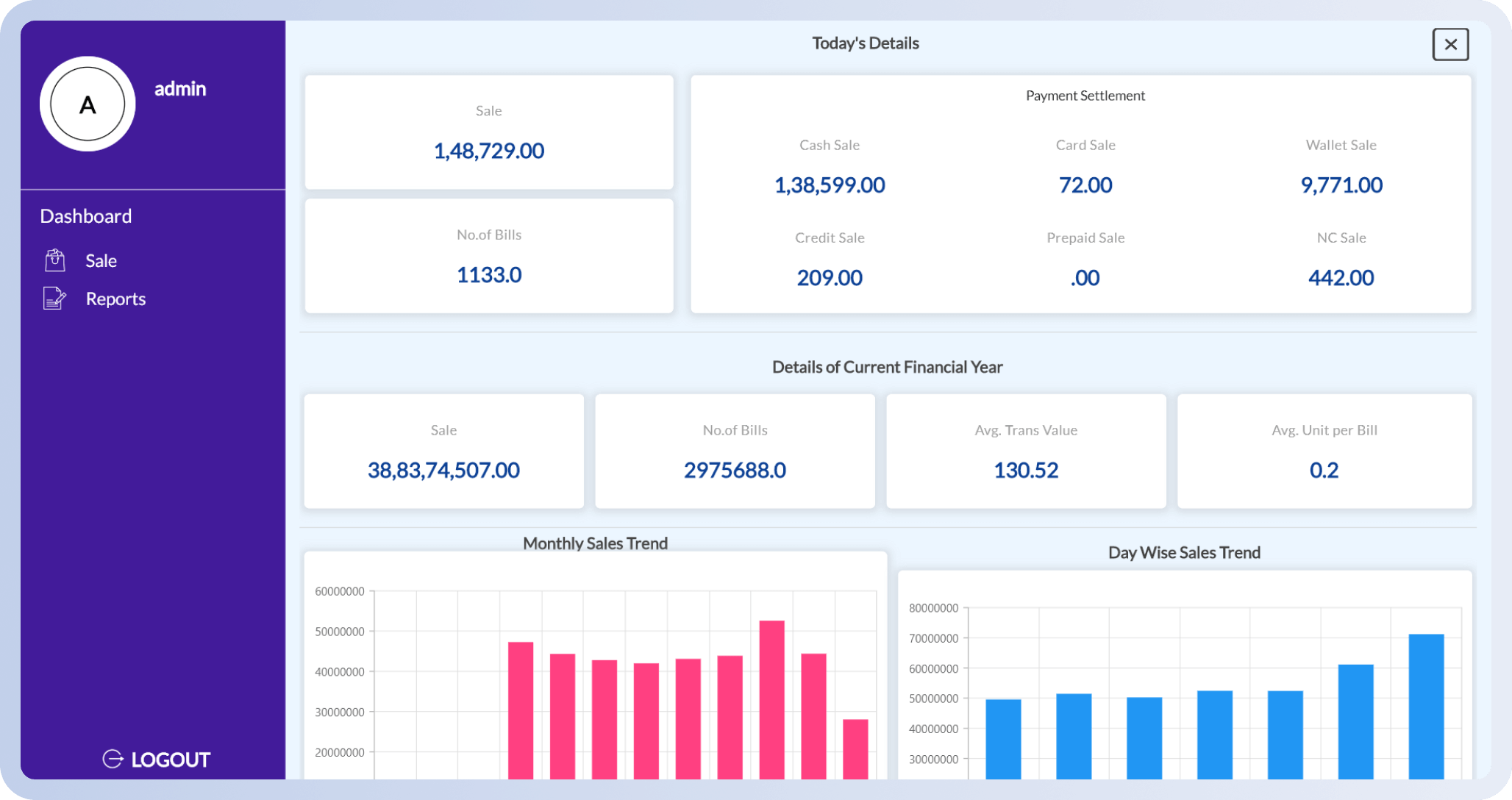Screen dimensions: 1512x800
Task: Click the tallest blue day-wise sales bar
Action: [1426, 706]
